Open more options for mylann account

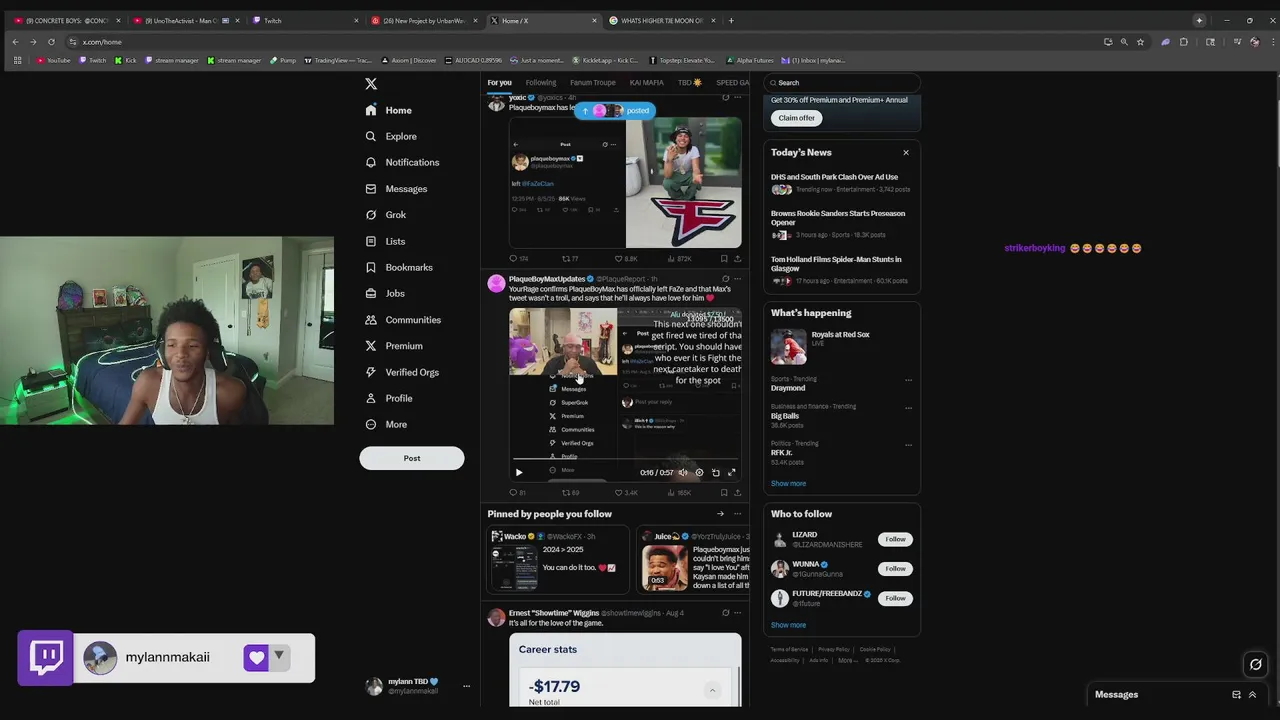(x=466, y=686)
